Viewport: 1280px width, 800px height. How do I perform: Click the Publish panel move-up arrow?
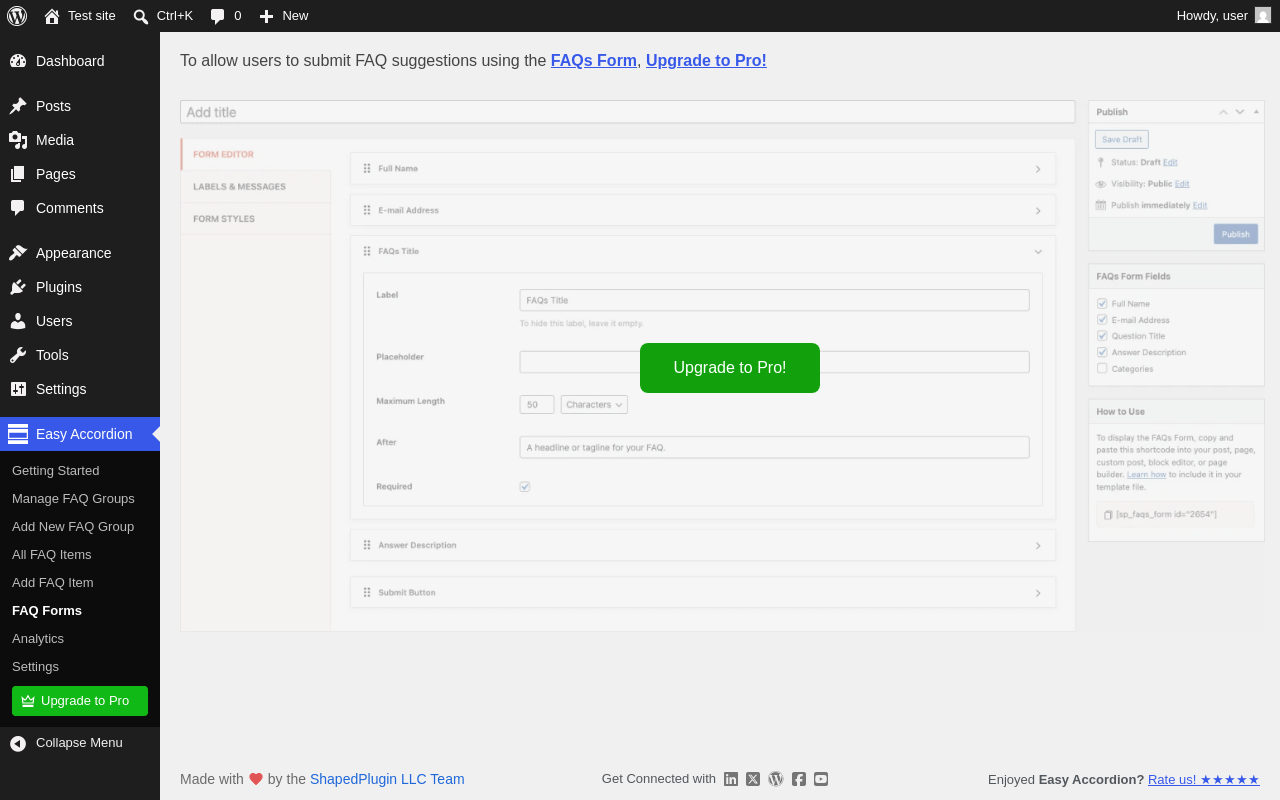[x=1223, y=112]
